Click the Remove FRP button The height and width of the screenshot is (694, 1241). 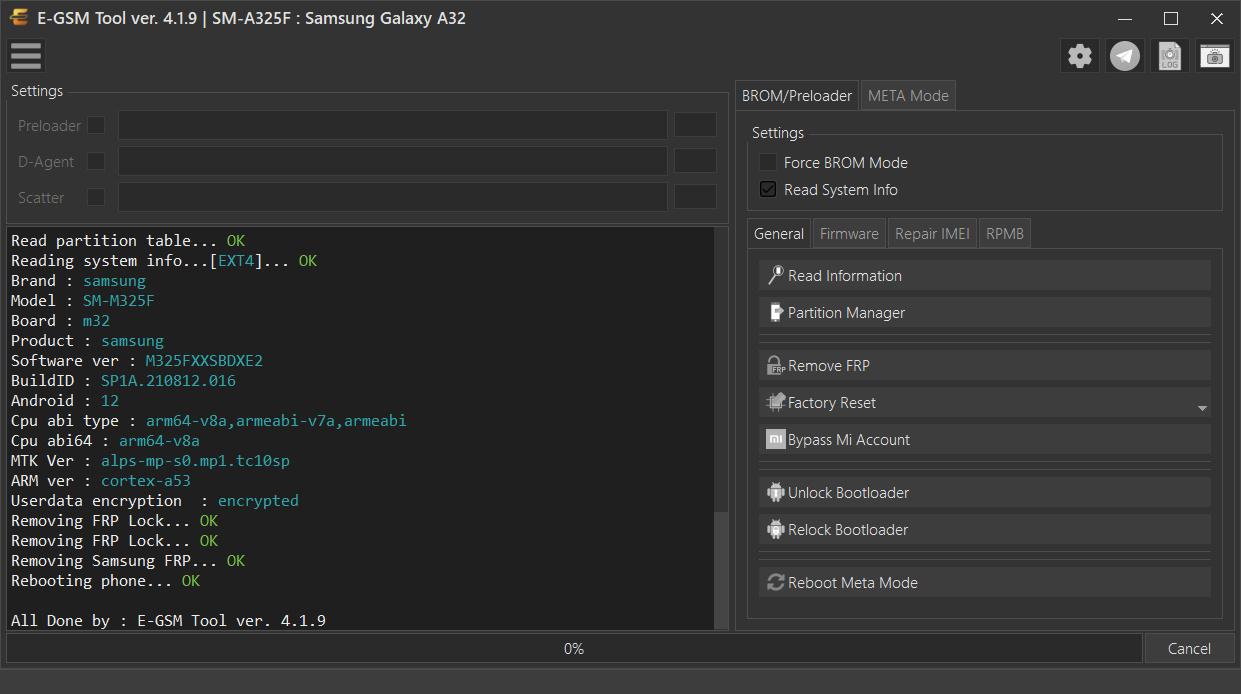click(985, 365)
